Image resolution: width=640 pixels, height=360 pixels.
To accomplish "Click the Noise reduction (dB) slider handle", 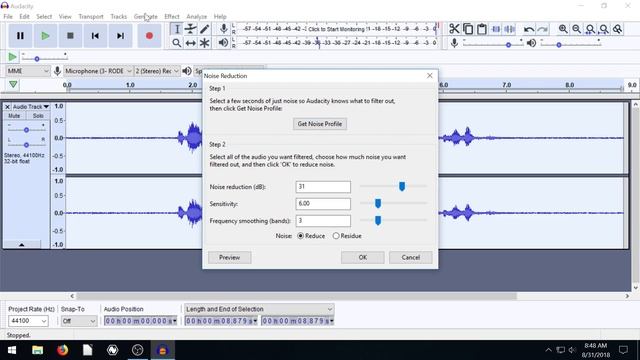I will 402,187.
